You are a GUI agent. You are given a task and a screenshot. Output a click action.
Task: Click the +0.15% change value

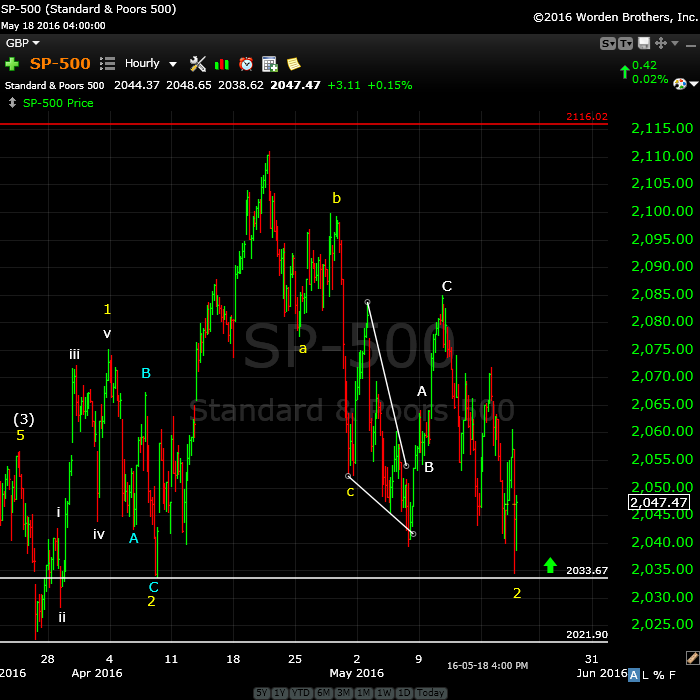tap(390, 85)
